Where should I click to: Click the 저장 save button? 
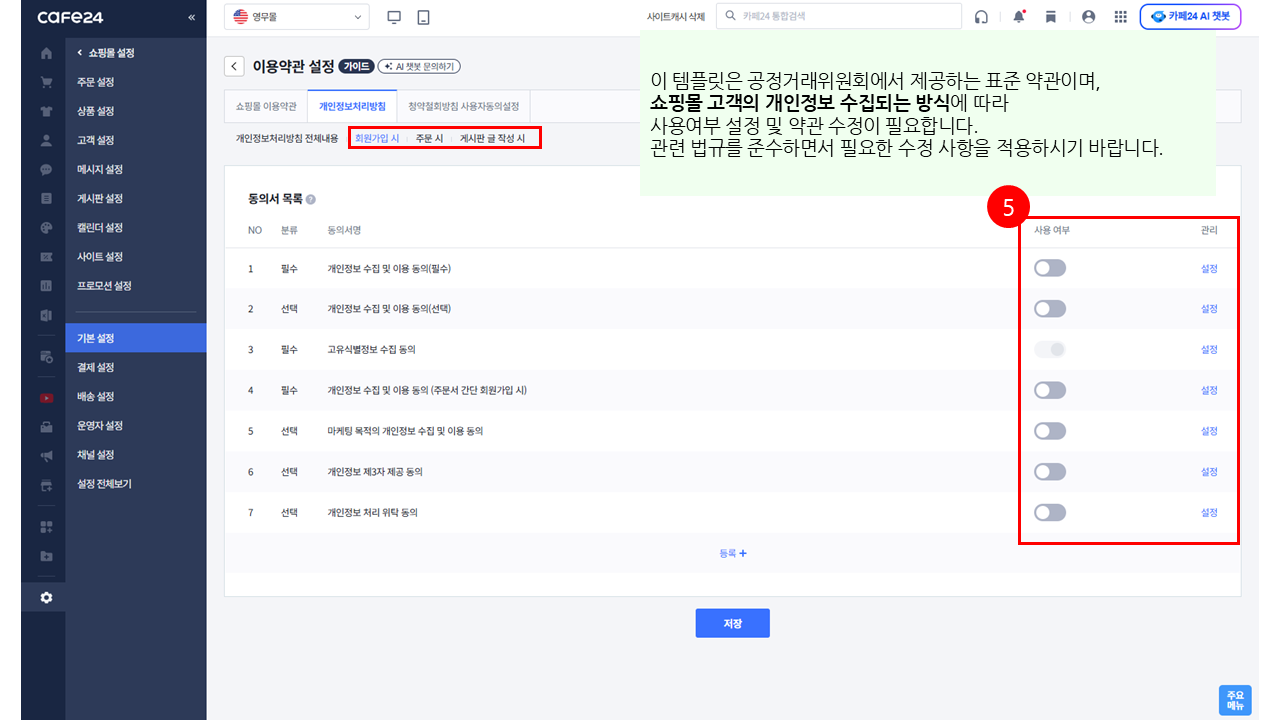(x=733, y=623)
